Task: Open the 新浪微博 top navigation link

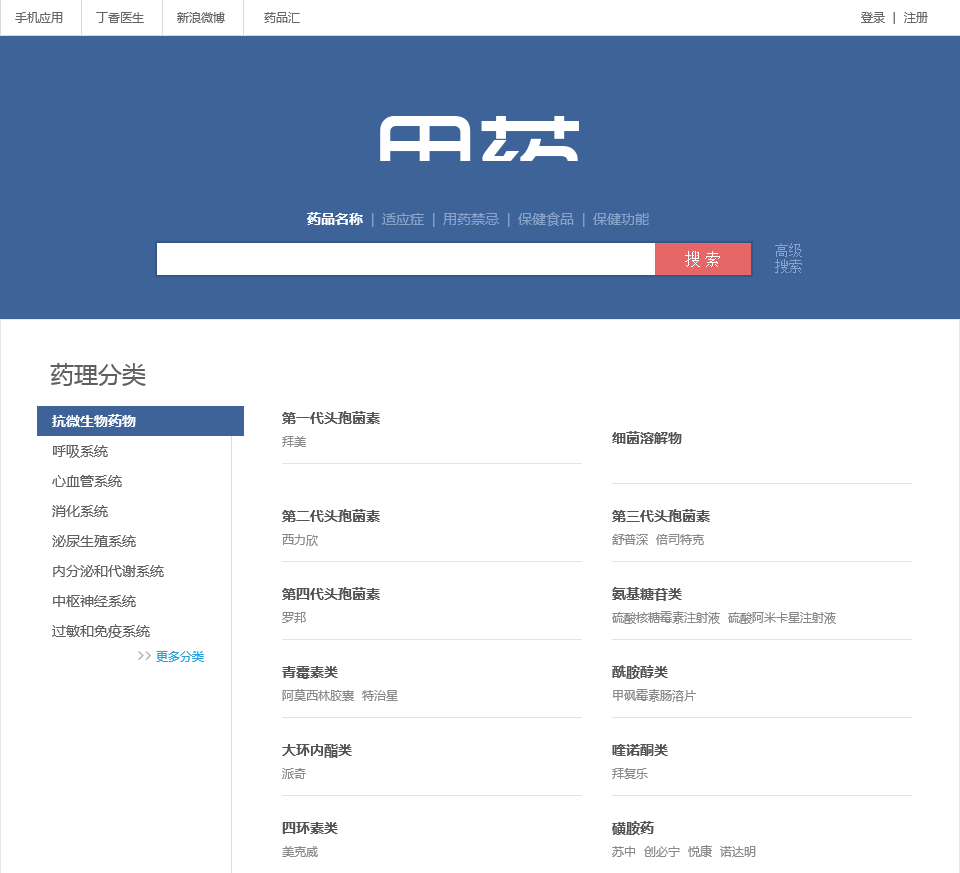Action: [201, 18]
